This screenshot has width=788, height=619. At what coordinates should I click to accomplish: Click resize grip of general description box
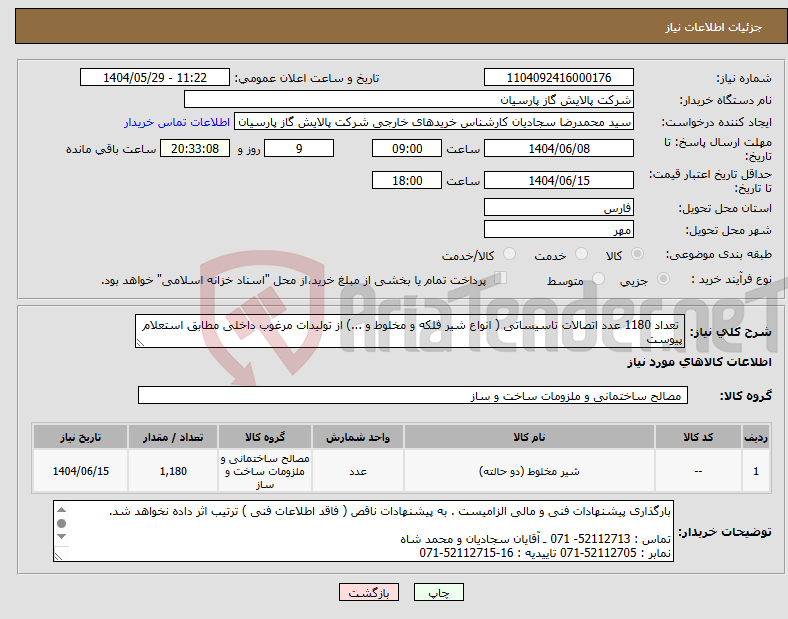coord(140,343)
